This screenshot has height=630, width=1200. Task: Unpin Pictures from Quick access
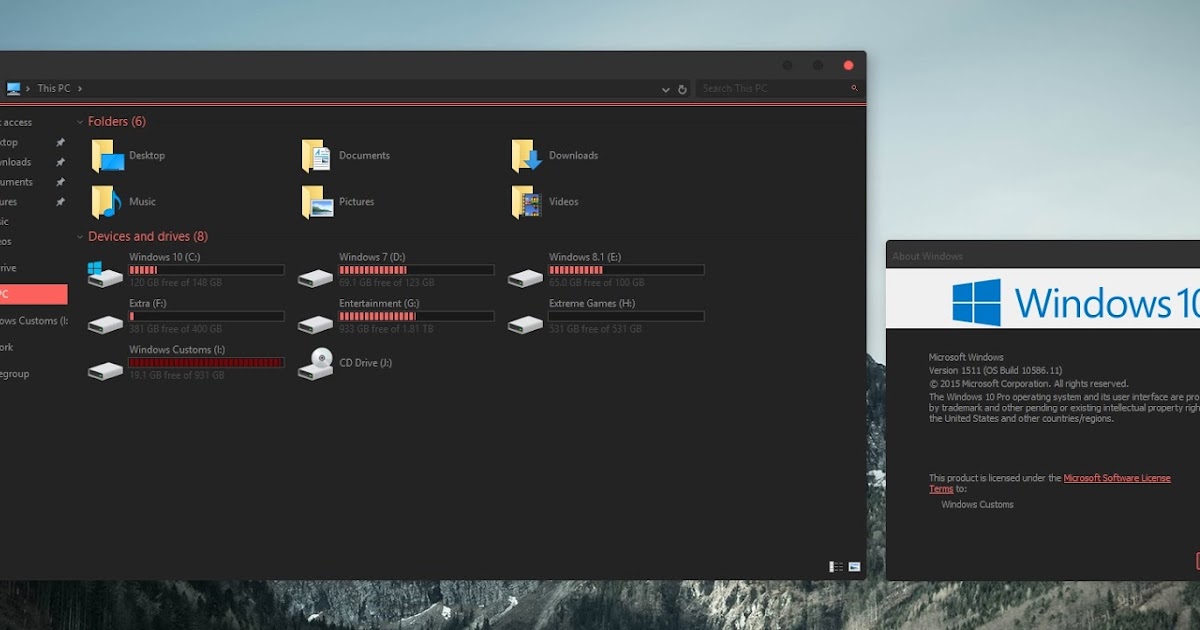click(60, 201)
